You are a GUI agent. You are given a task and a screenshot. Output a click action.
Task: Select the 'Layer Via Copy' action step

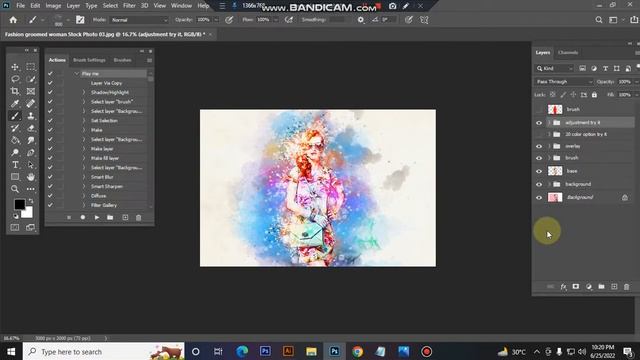[107, 83]
